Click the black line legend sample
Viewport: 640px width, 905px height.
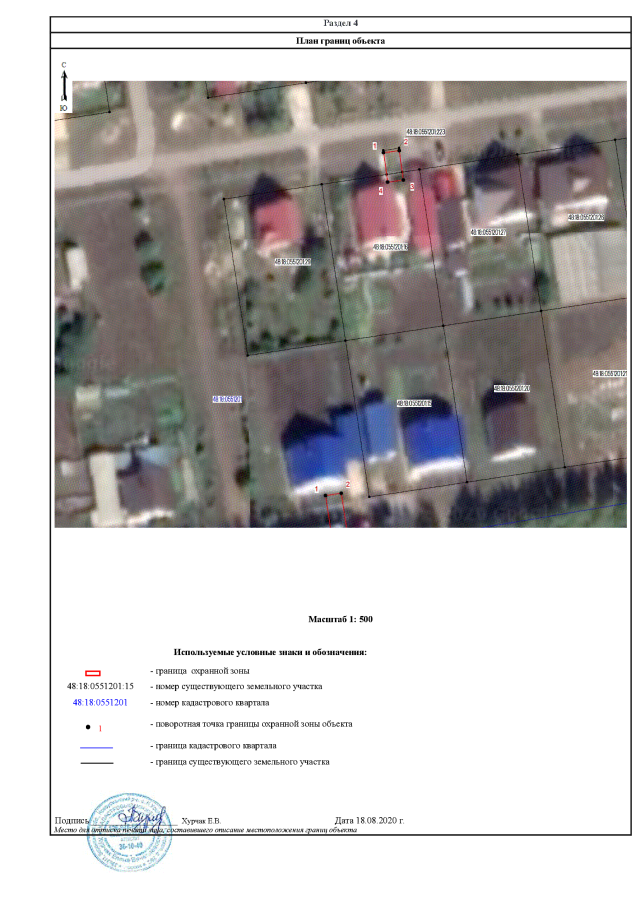(95, 763)
